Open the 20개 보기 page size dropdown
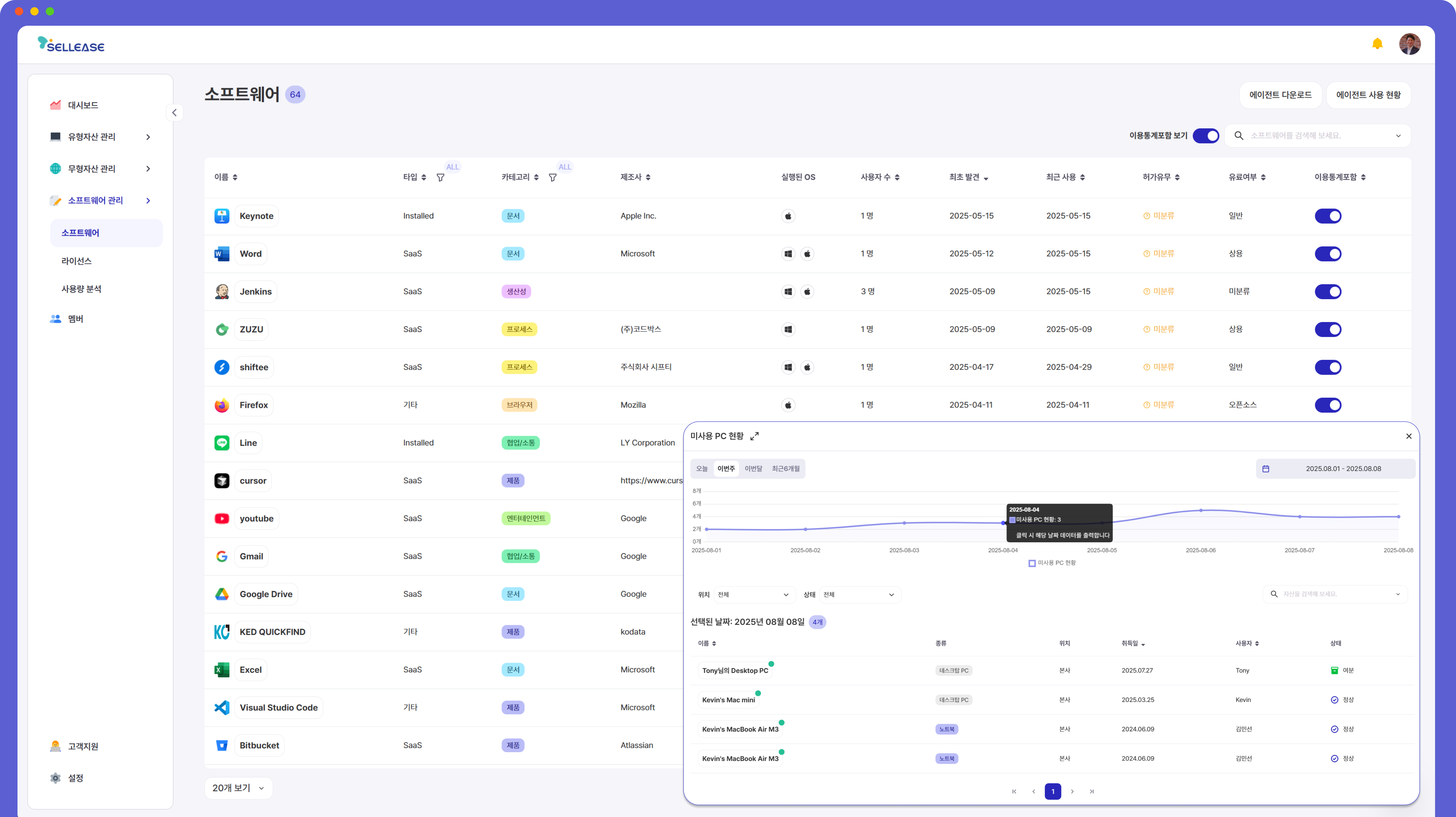This screenshot has width=1456, height=817. point(238,788)
